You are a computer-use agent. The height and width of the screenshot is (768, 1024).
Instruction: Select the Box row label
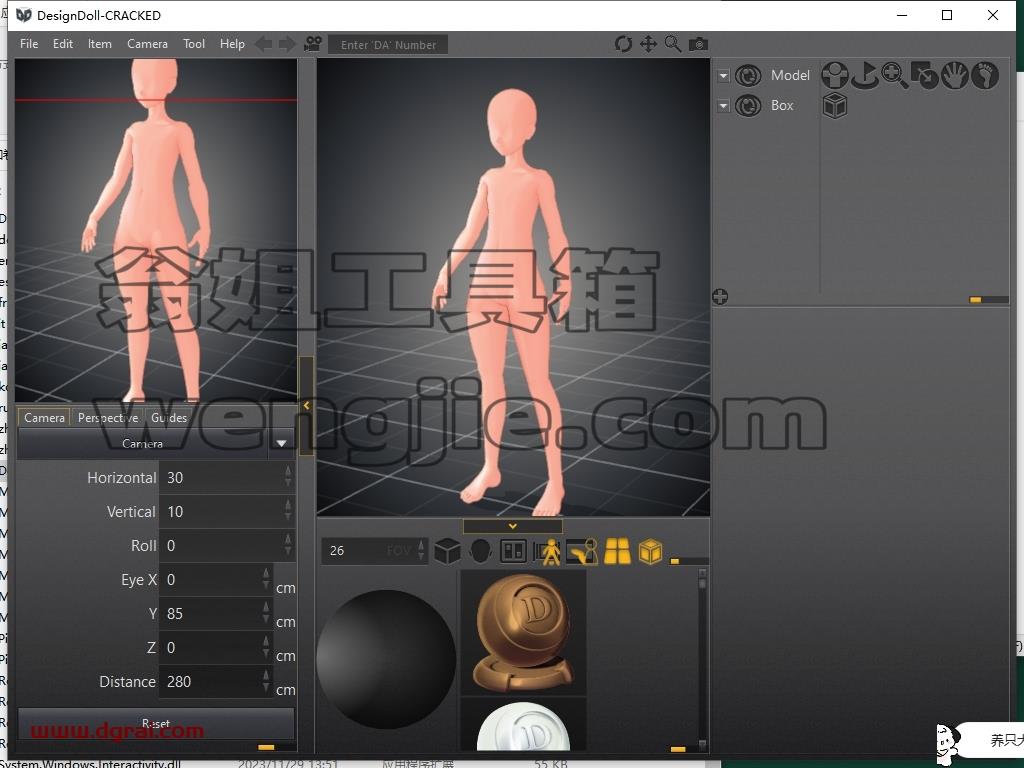coord(782,105)
